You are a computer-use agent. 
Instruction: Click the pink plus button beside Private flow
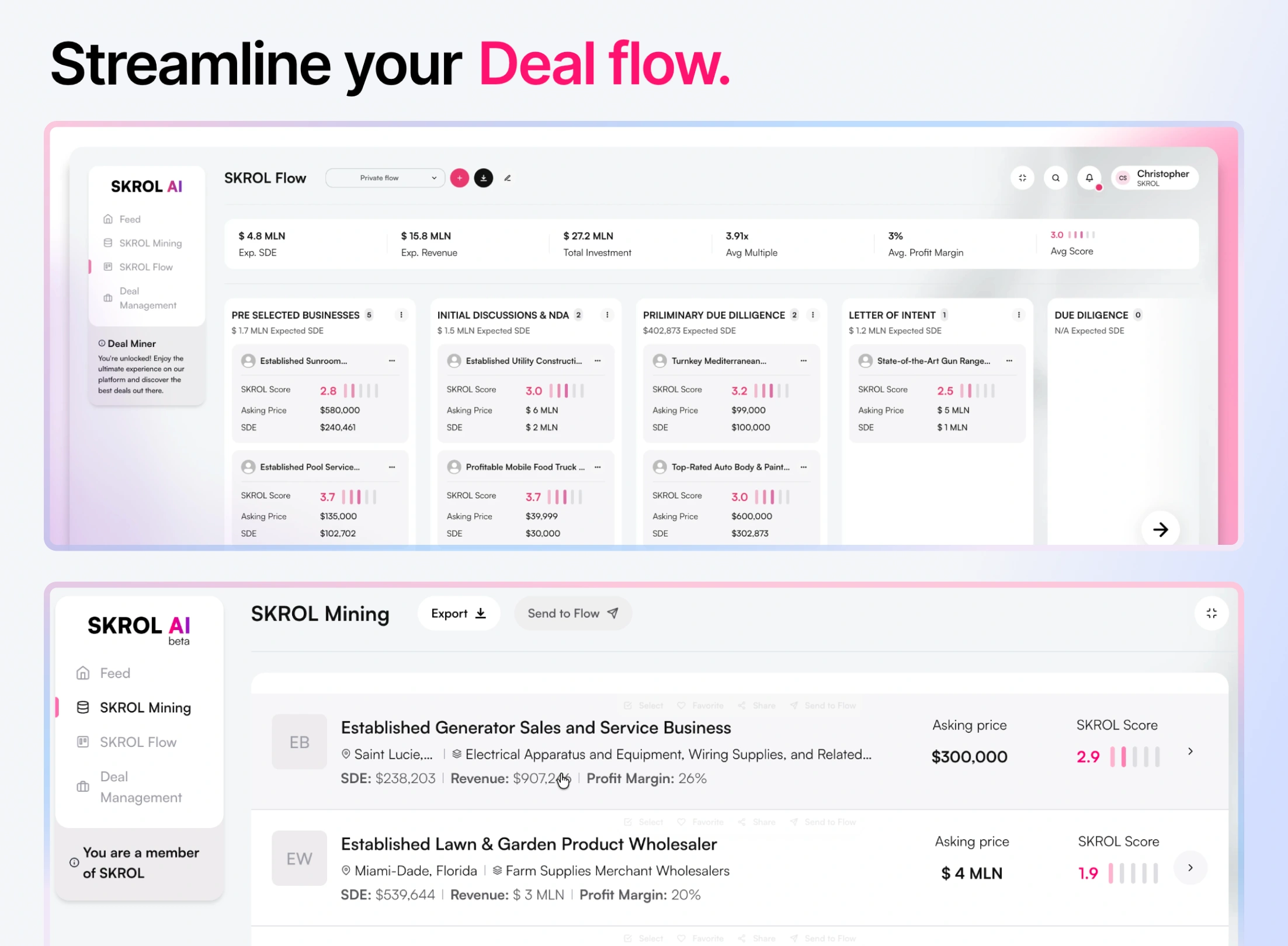(x=460, y=178)
